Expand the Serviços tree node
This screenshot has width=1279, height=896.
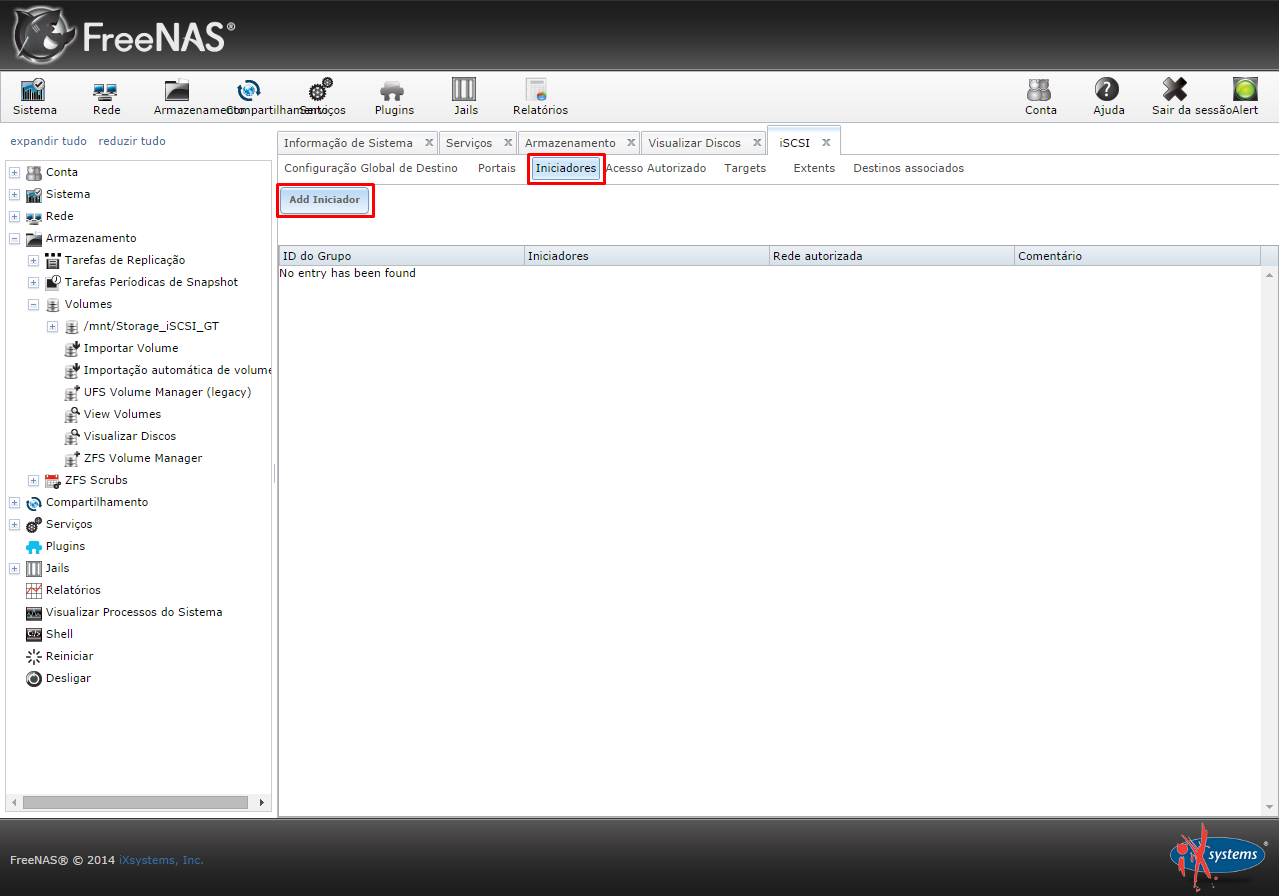(x=15, y=525)
